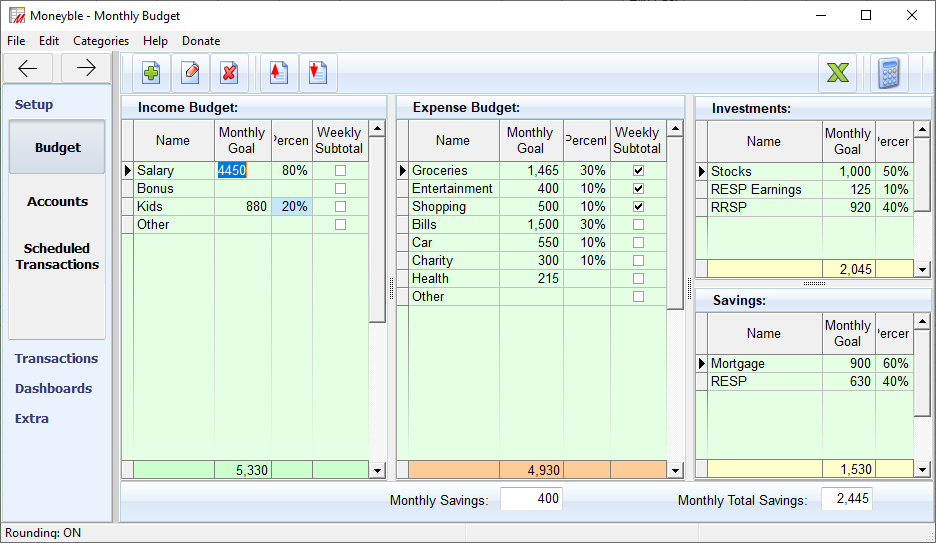Click the Rounding: ON status bar text
The width and height of the screenshot is (936, 543).
coord(43,533)
